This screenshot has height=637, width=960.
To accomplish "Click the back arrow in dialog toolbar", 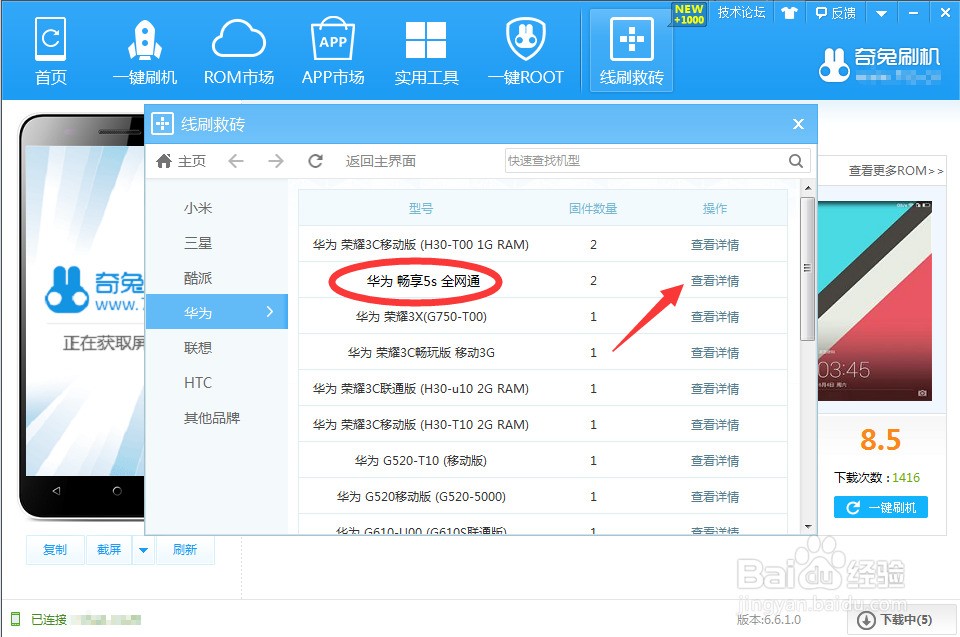I will click(236, 161).
